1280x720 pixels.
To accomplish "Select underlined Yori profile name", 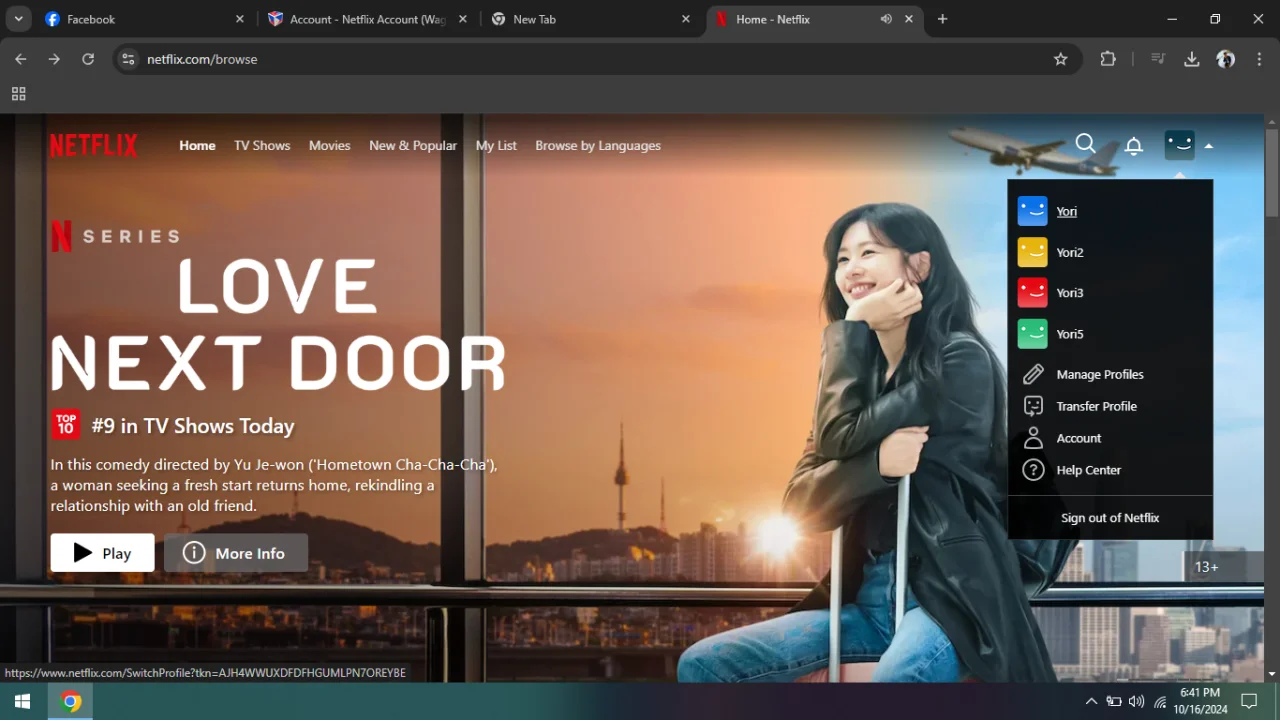I will [x=1067, y=211].
